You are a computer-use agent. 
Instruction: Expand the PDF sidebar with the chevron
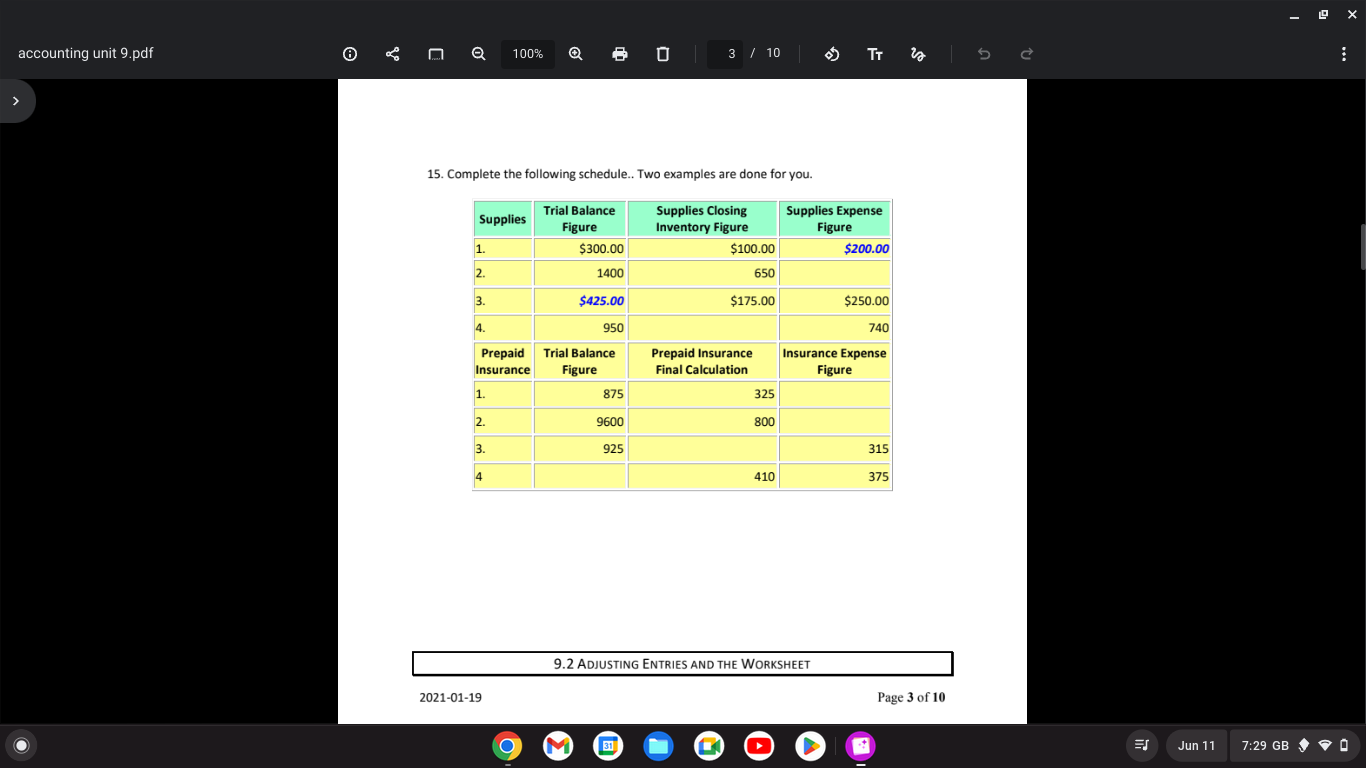[x=15, y=100]
